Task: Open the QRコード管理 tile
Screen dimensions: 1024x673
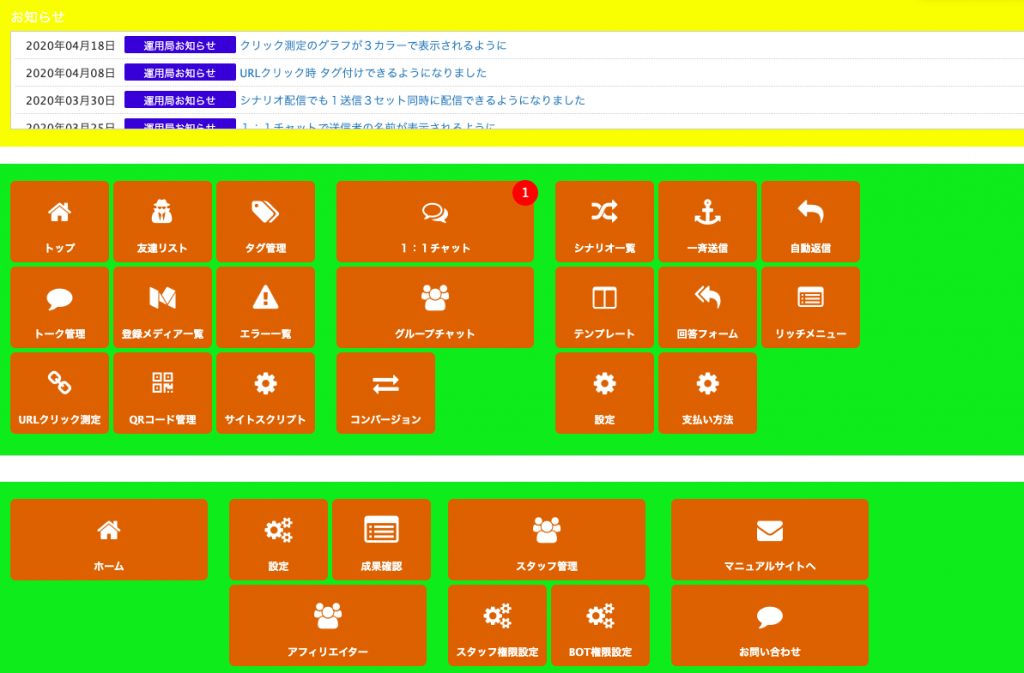Action: [x=163, y=393]
